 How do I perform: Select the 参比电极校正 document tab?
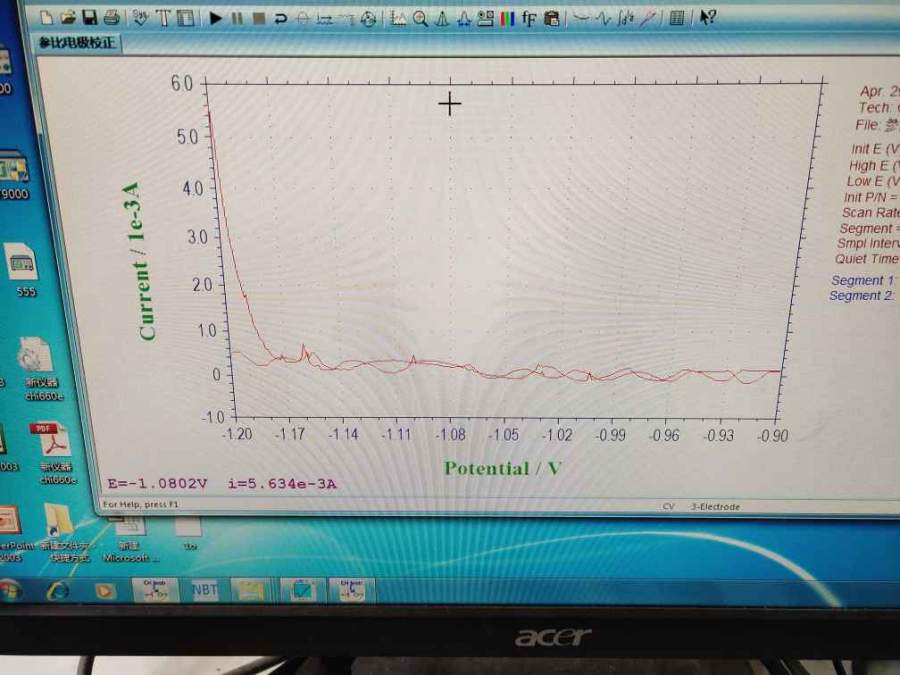[77, 43]
